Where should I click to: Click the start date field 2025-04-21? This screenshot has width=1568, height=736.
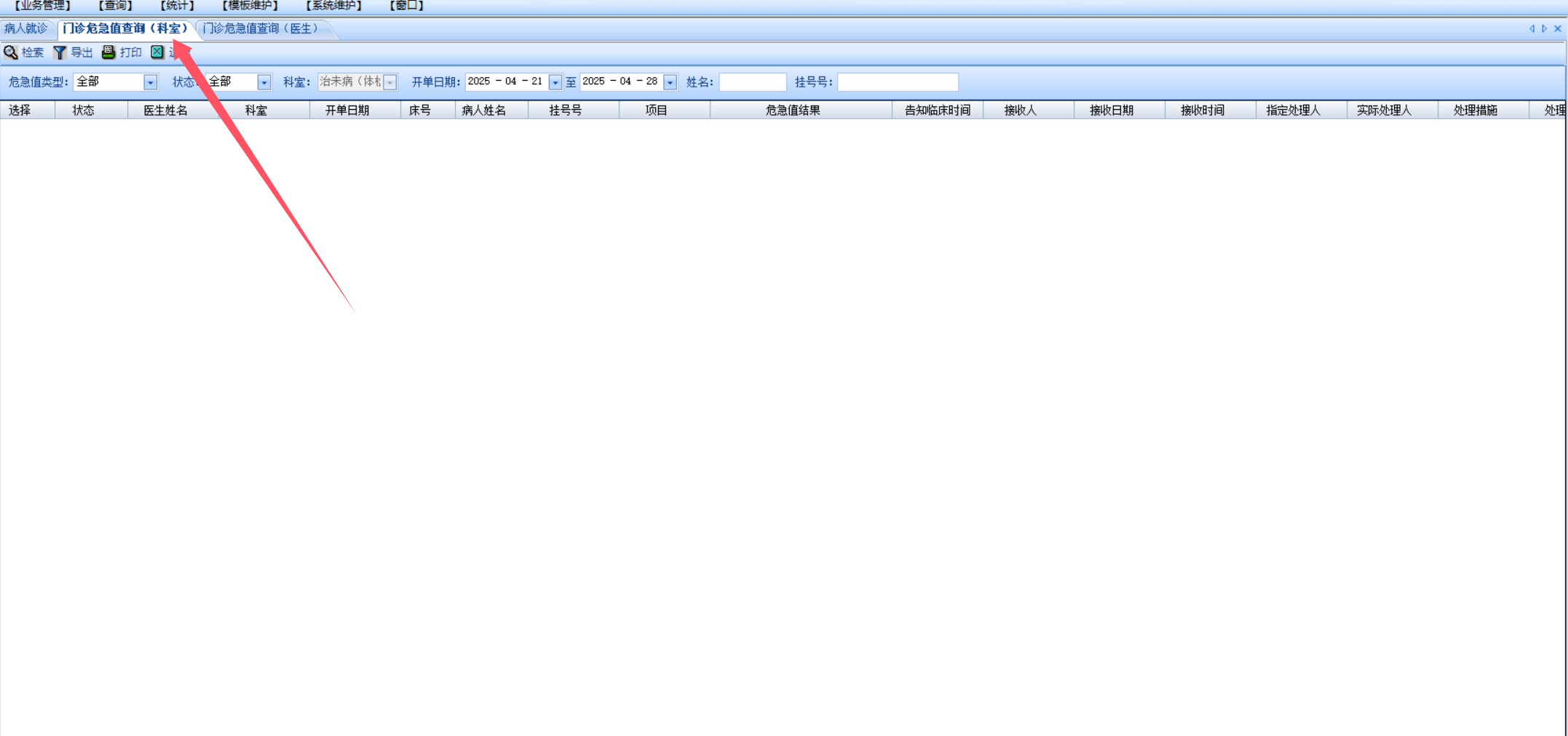(x=507, y=82)
